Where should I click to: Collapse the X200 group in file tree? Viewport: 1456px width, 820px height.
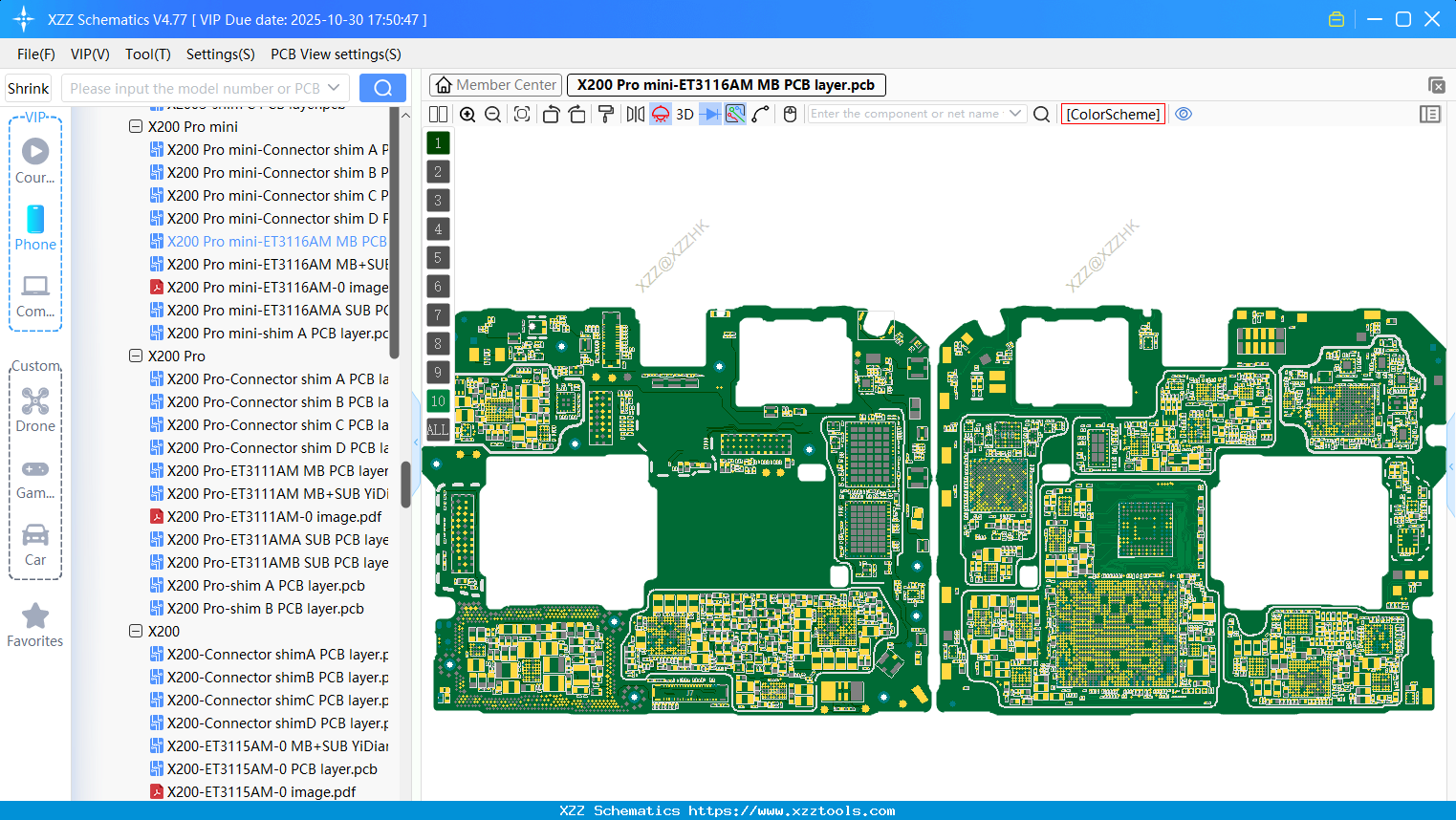point(136,631)
